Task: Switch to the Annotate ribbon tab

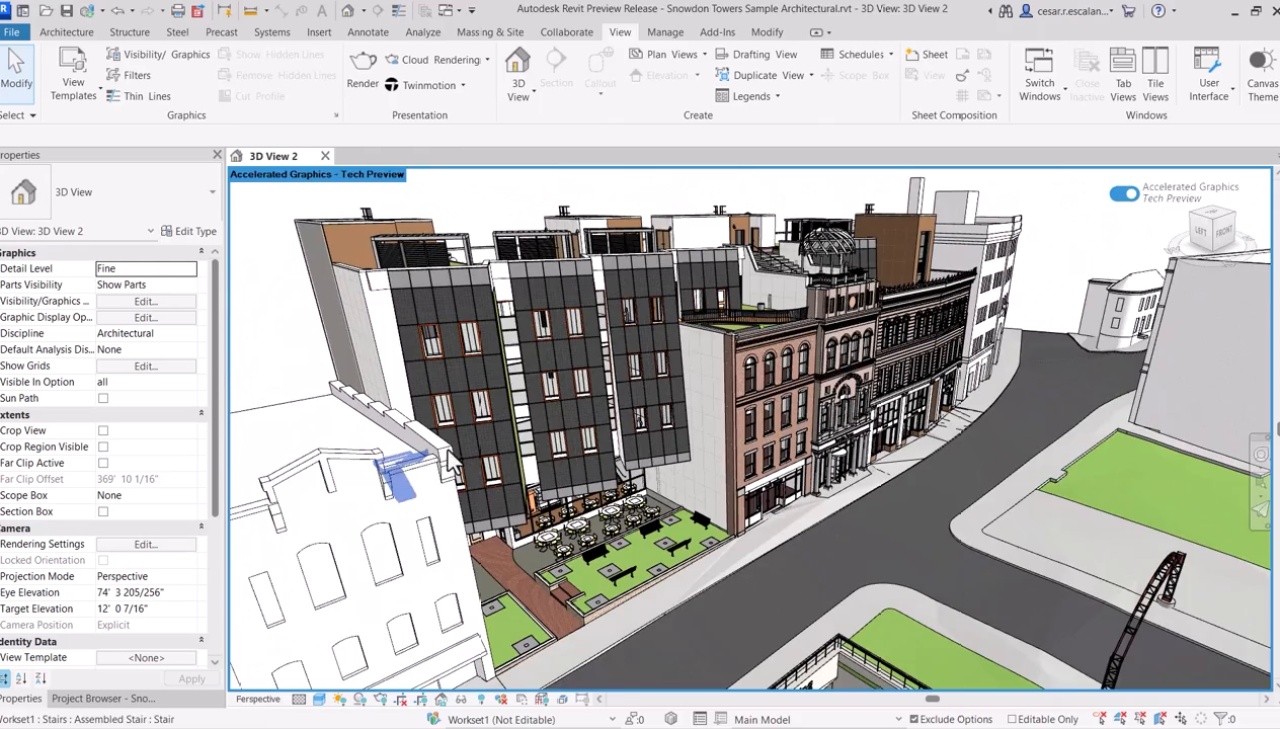Action: (x=368, y=32)
